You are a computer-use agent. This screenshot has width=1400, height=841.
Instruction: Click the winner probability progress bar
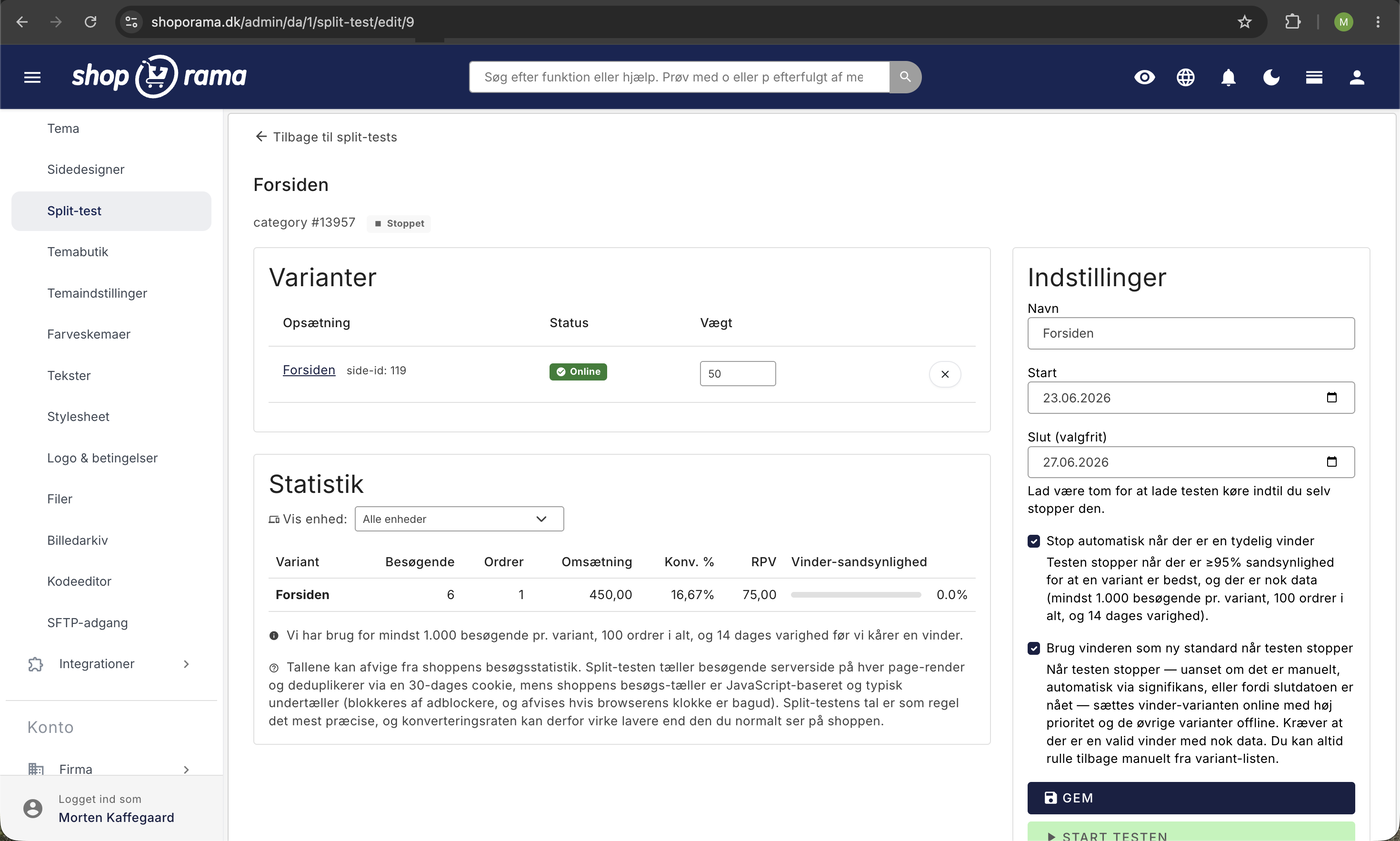856,595
